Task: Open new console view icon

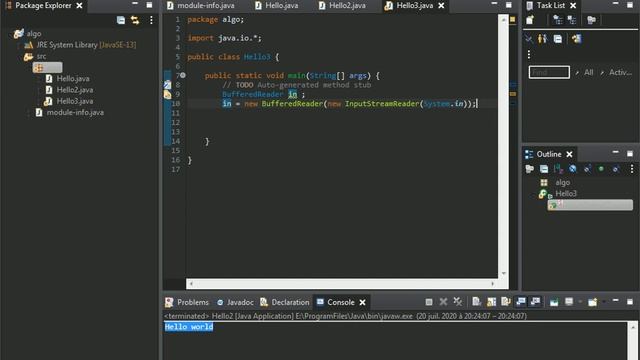Action: (592, 302)
